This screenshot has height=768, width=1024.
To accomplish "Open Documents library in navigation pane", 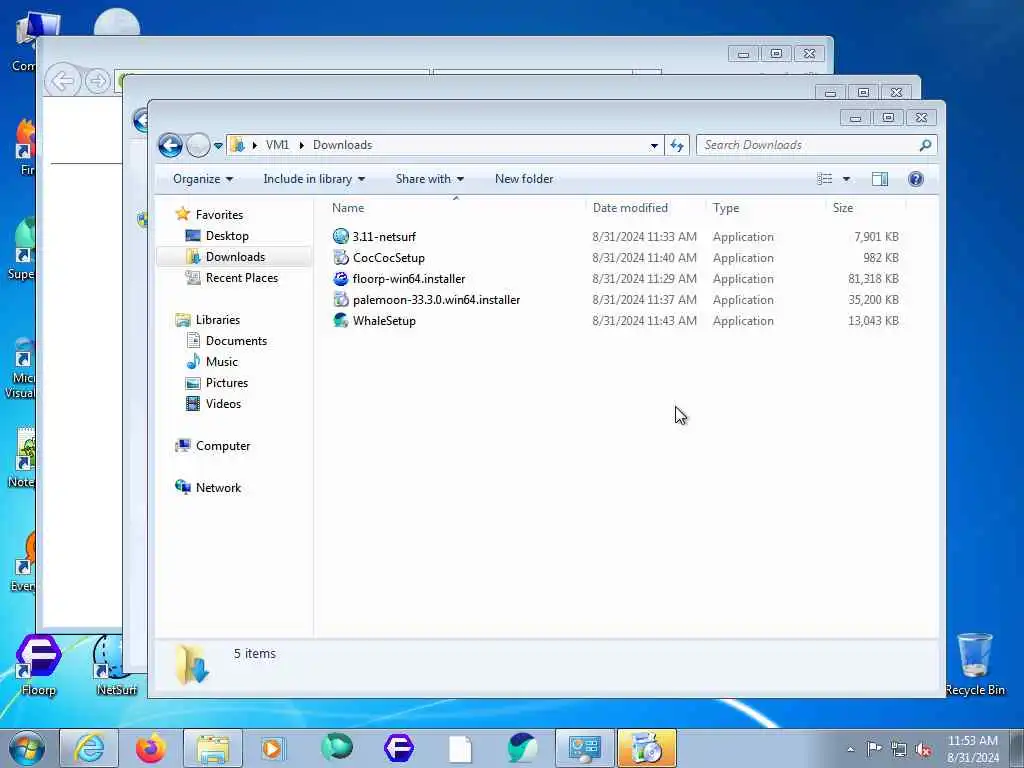I will point(236,340).
